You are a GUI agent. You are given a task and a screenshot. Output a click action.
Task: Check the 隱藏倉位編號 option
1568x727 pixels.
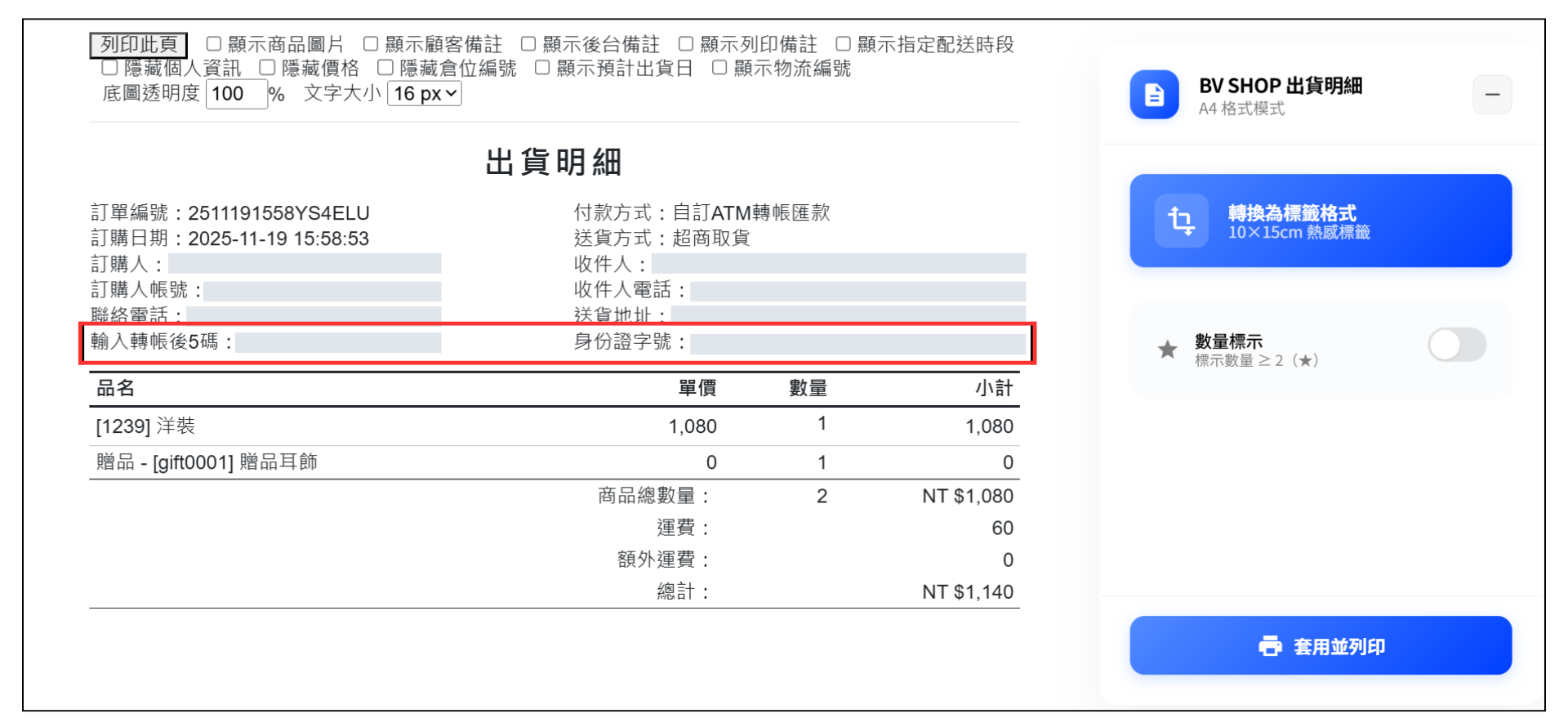coord(385,68)
